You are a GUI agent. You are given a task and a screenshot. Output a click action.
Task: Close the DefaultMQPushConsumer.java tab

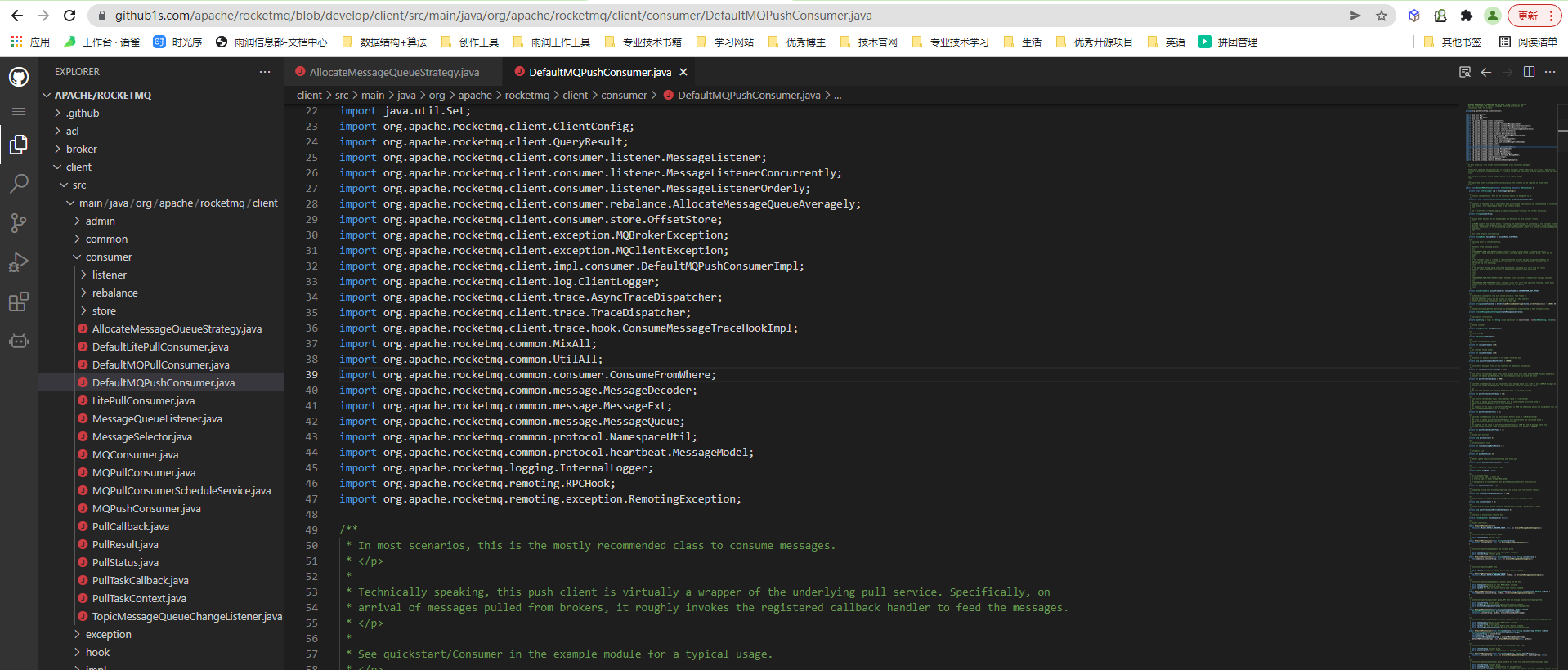683,72
